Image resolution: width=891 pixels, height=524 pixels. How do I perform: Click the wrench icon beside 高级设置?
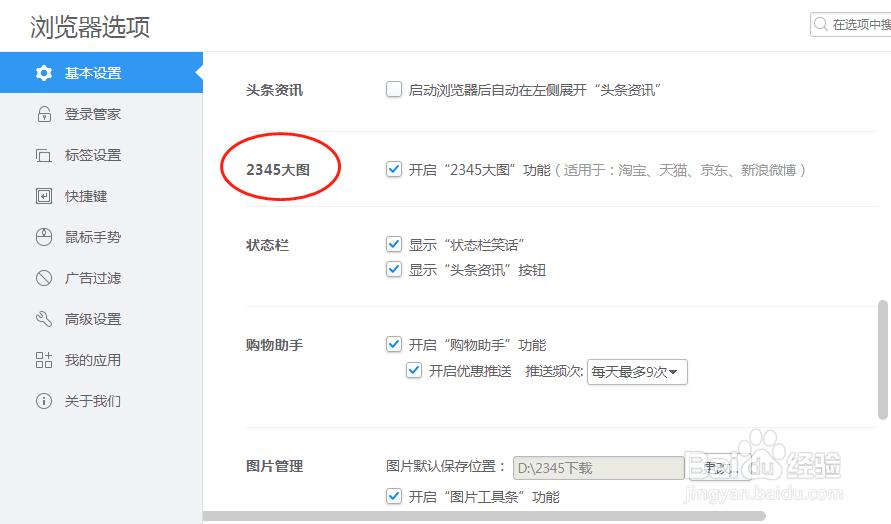coord(44,319)
